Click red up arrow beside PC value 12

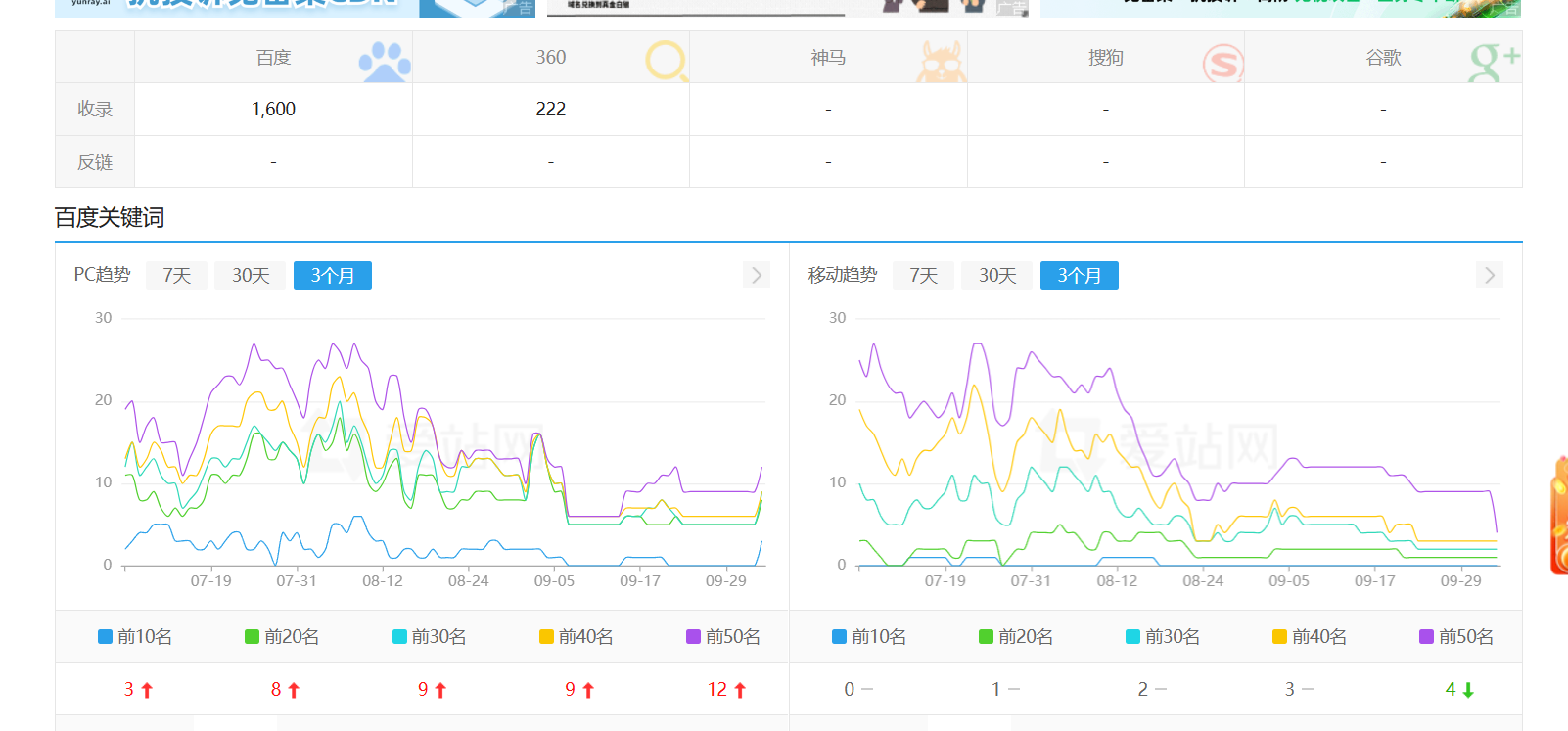point(740,690)
